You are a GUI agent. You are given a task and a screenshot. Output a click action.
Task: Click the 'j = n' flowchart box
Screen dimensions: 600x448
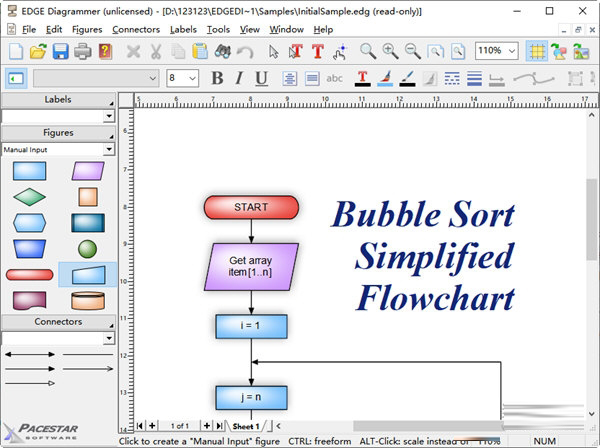tap(251, 397)
